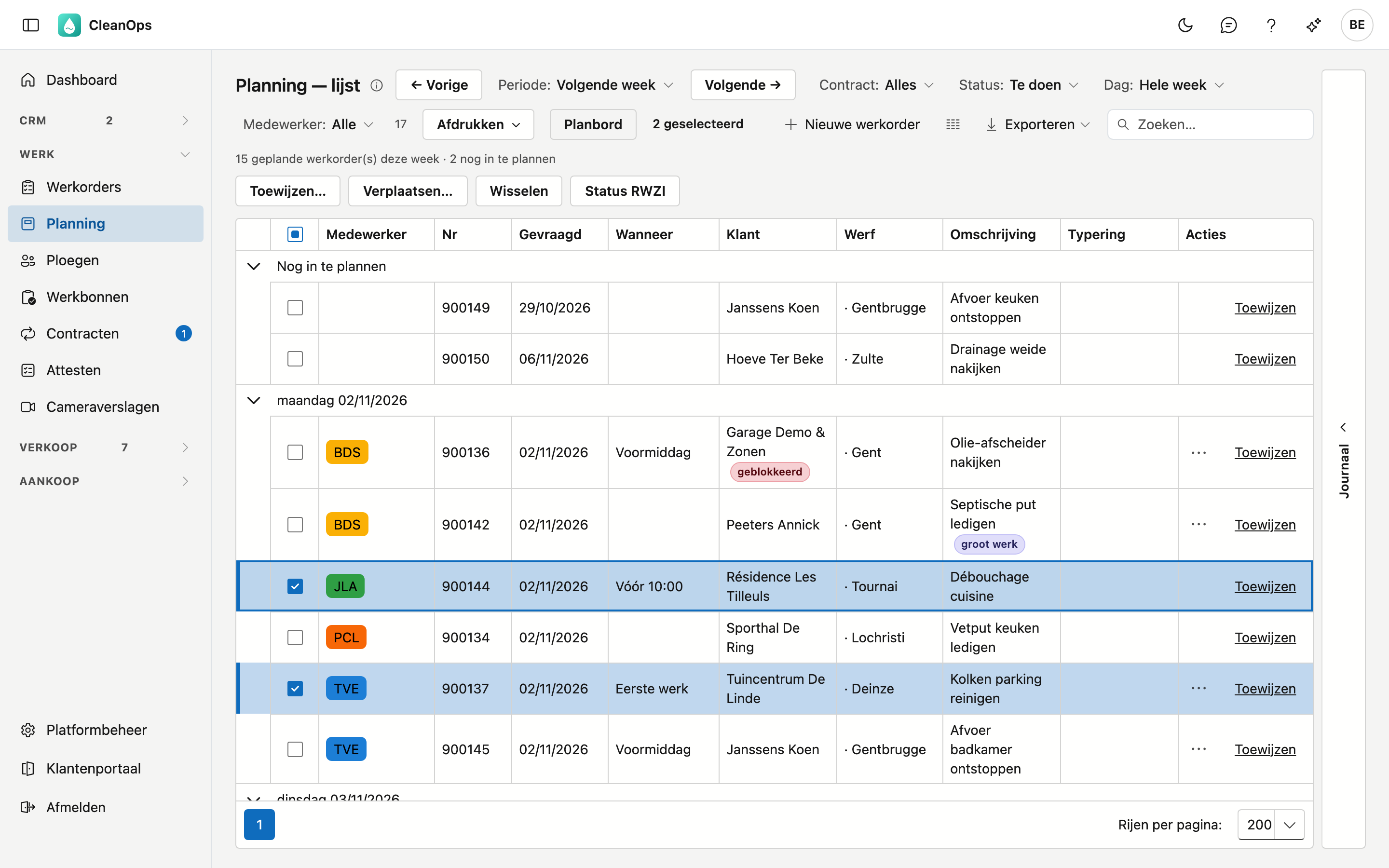This screenshot has width=1389, height=868.
Task: Open the Contract Alles dropdown
Action: [876, 85]
